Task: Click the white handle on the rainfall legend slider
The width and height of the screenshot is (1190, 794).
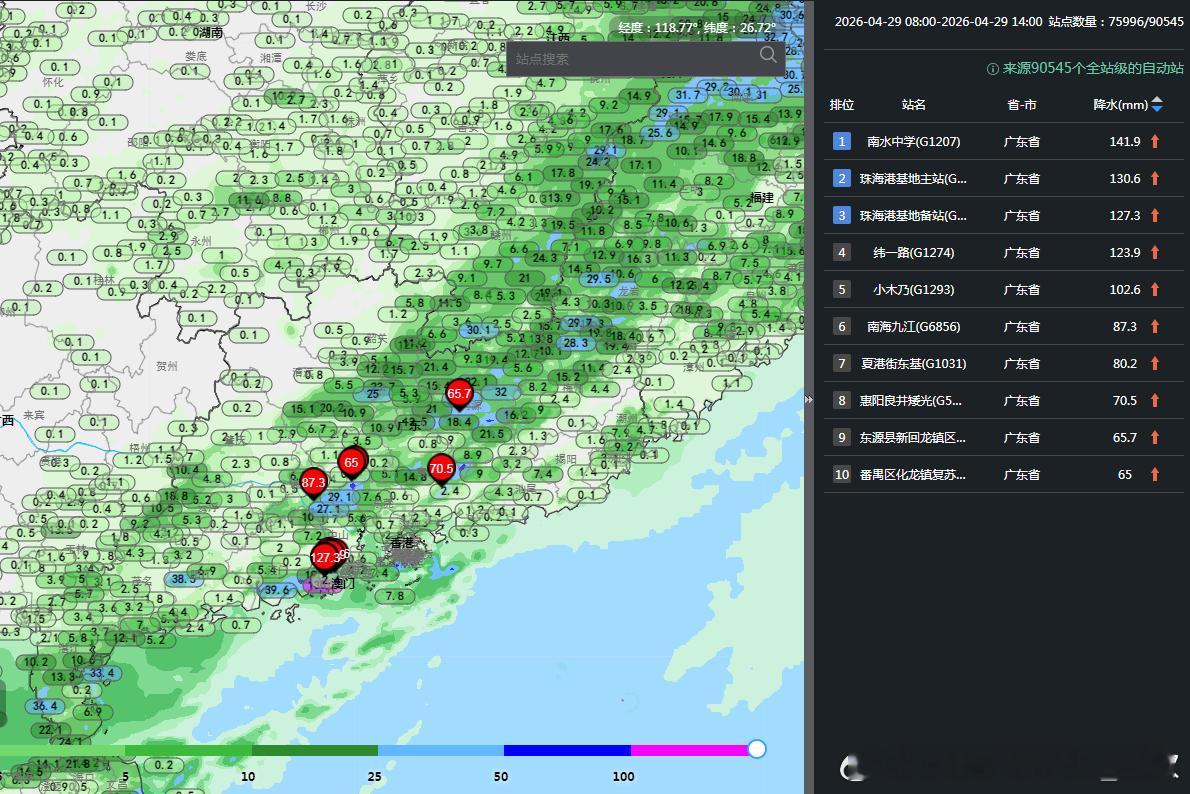Action: pos(757,749)
